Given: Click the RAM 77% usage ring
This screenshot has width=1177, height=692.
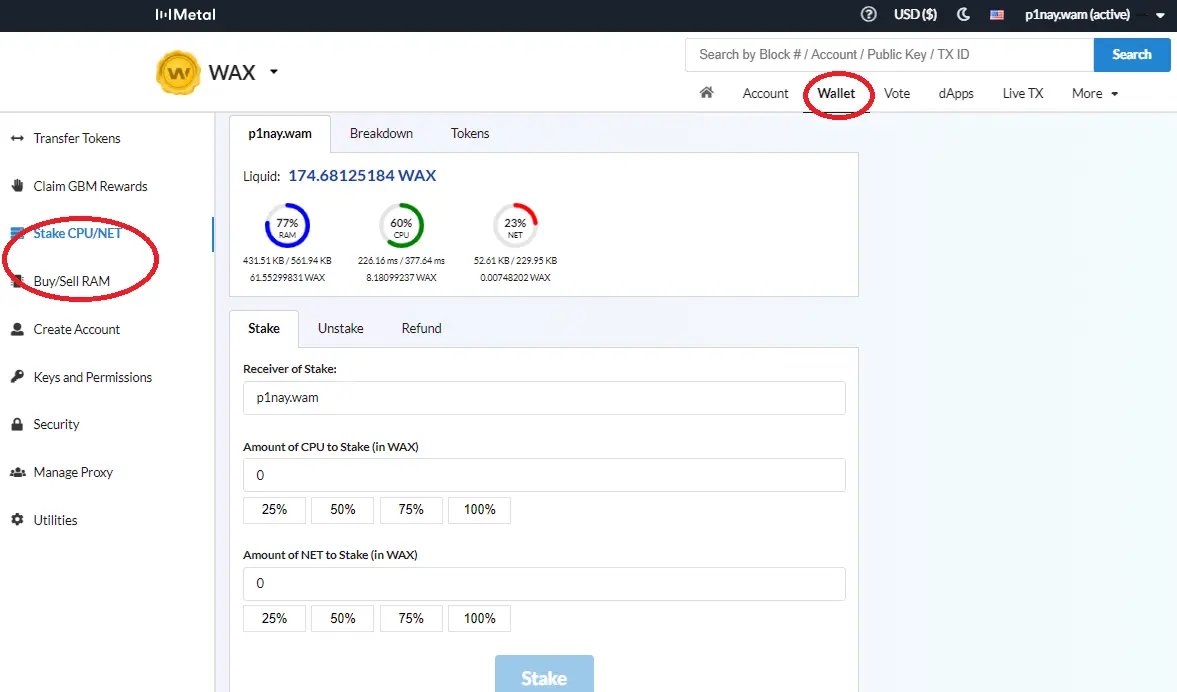Looking at the screenshot, I should point(287,226).
